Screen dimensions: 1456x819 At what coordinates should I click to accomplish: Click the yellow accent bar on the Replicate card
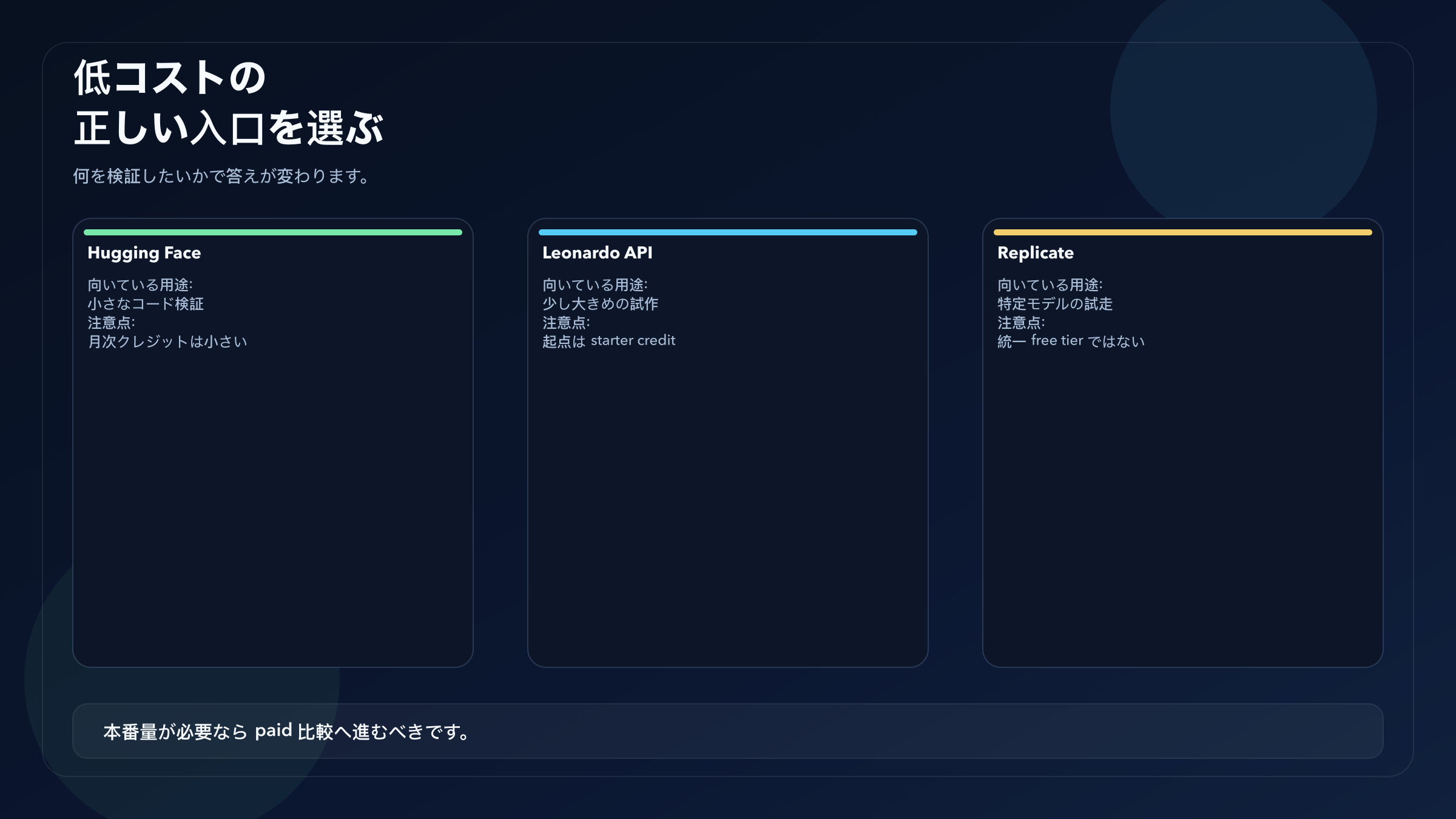(1183, 232)
